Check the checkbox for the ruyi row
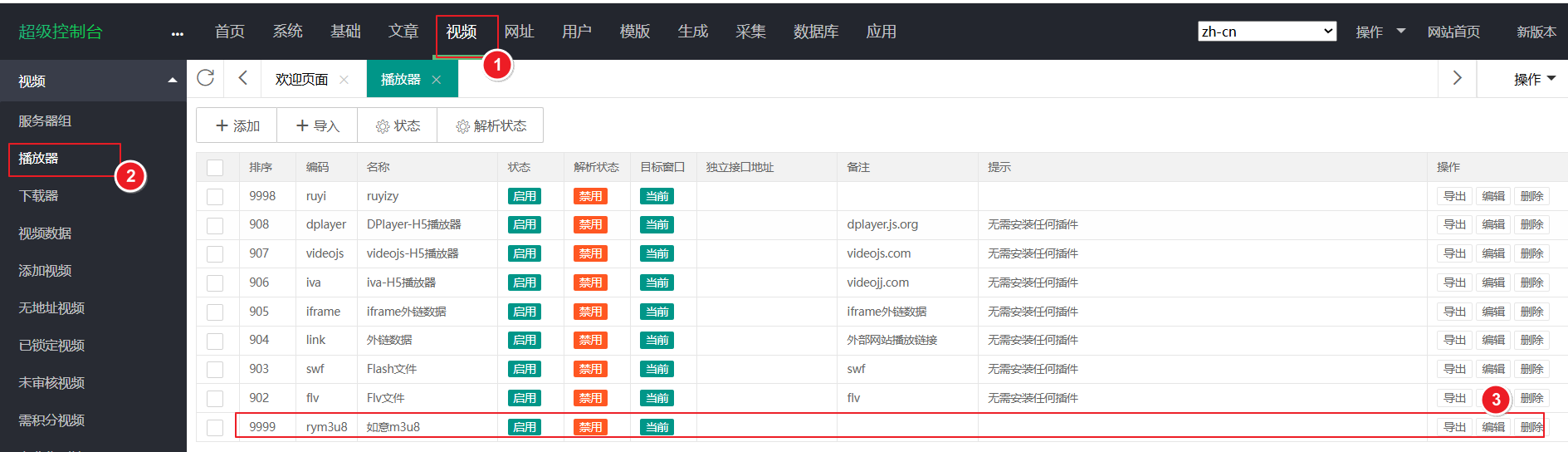 point(215,196)
